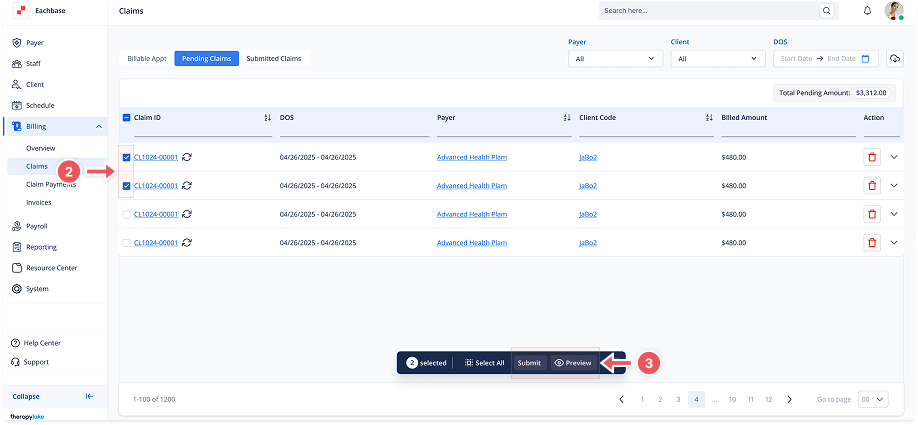
Task: Open Overview under Billing
Action: [x=41, y=149]
